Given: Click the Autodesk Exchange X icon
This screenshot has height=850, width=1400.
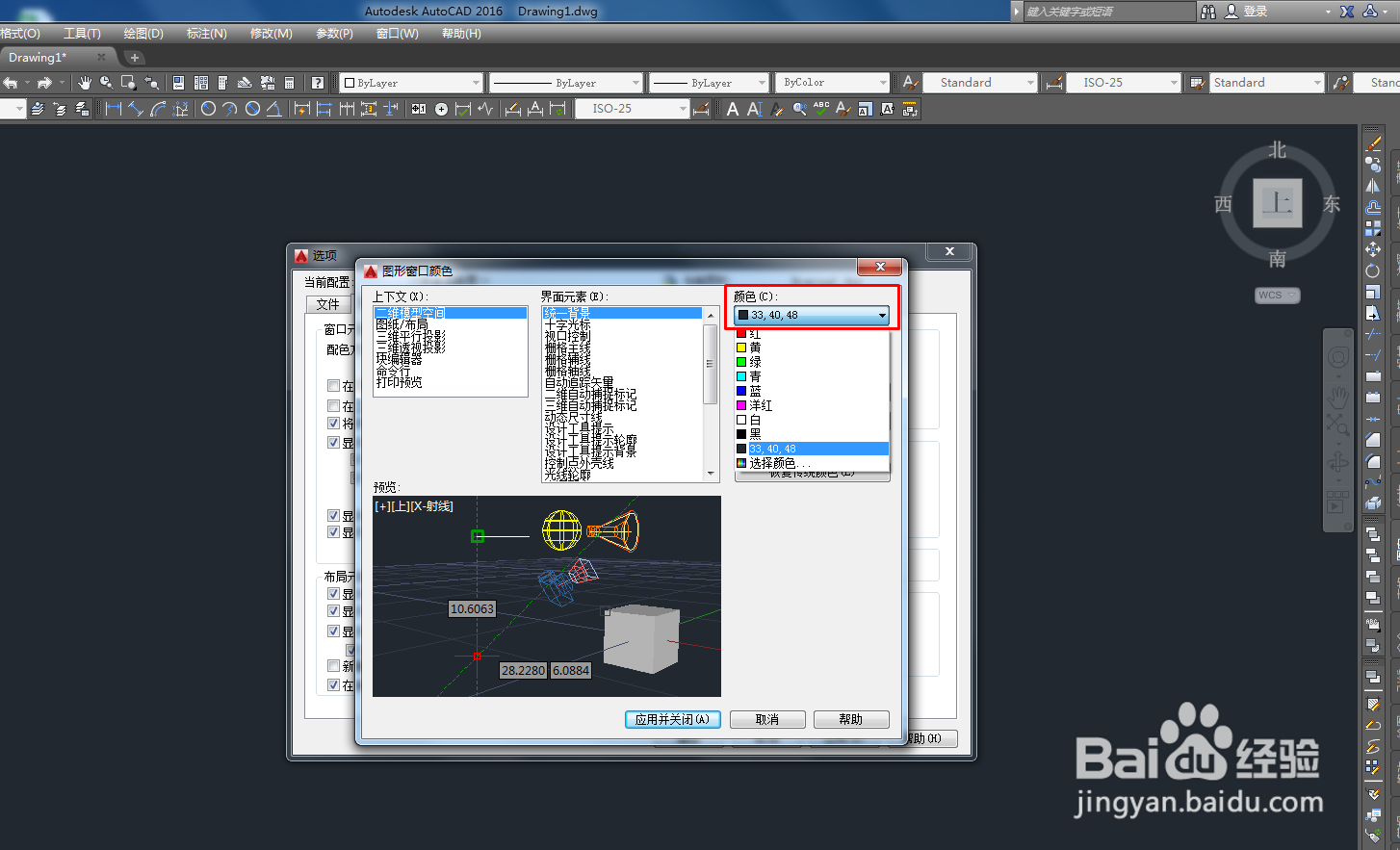Looking at the screenshot, I should [1347, 12].
